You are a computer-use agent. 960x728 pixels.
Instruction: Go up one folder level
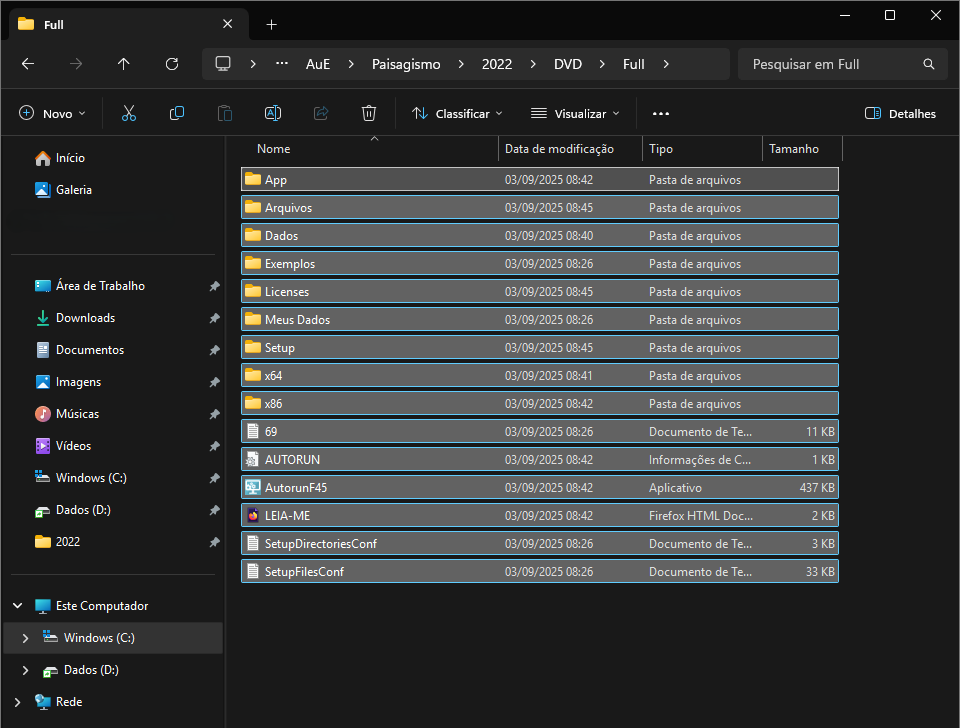coord(124,64)
